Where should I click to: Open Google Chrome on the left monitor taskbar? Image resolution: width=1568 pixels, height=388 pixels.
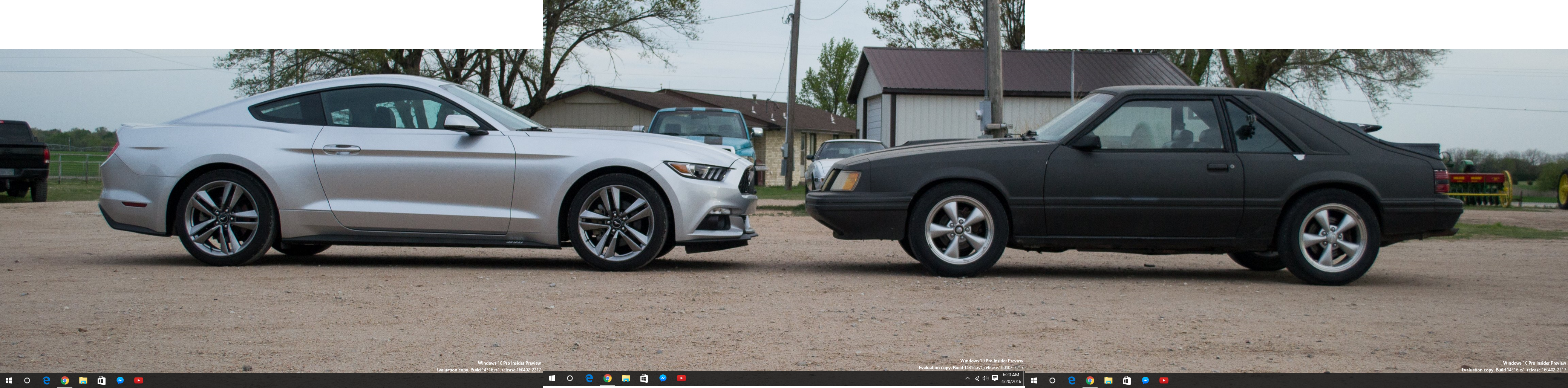pos(64,380)
